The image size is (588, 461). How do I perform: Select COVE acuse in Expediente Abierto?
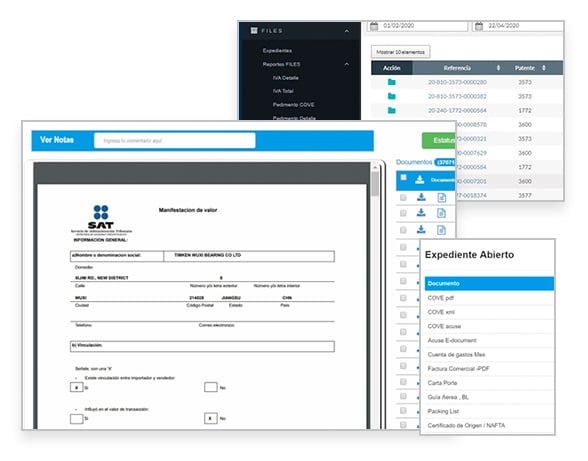click(x=489, y=326)
